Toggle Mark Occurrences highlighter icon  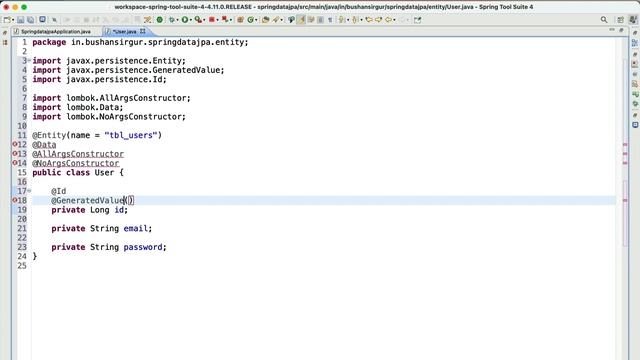tap(301, 20)
